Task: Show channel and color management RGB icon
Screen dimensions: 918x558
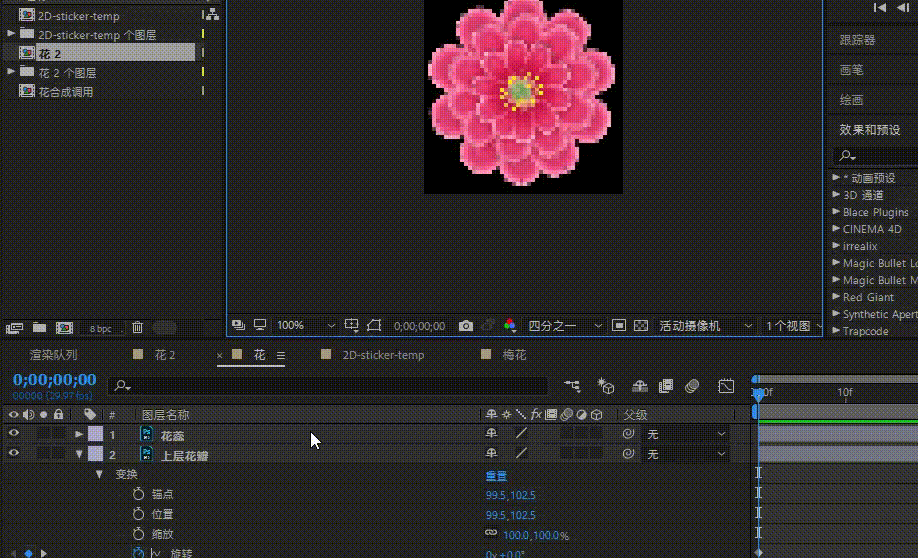Action: click(x=509, y=326)
